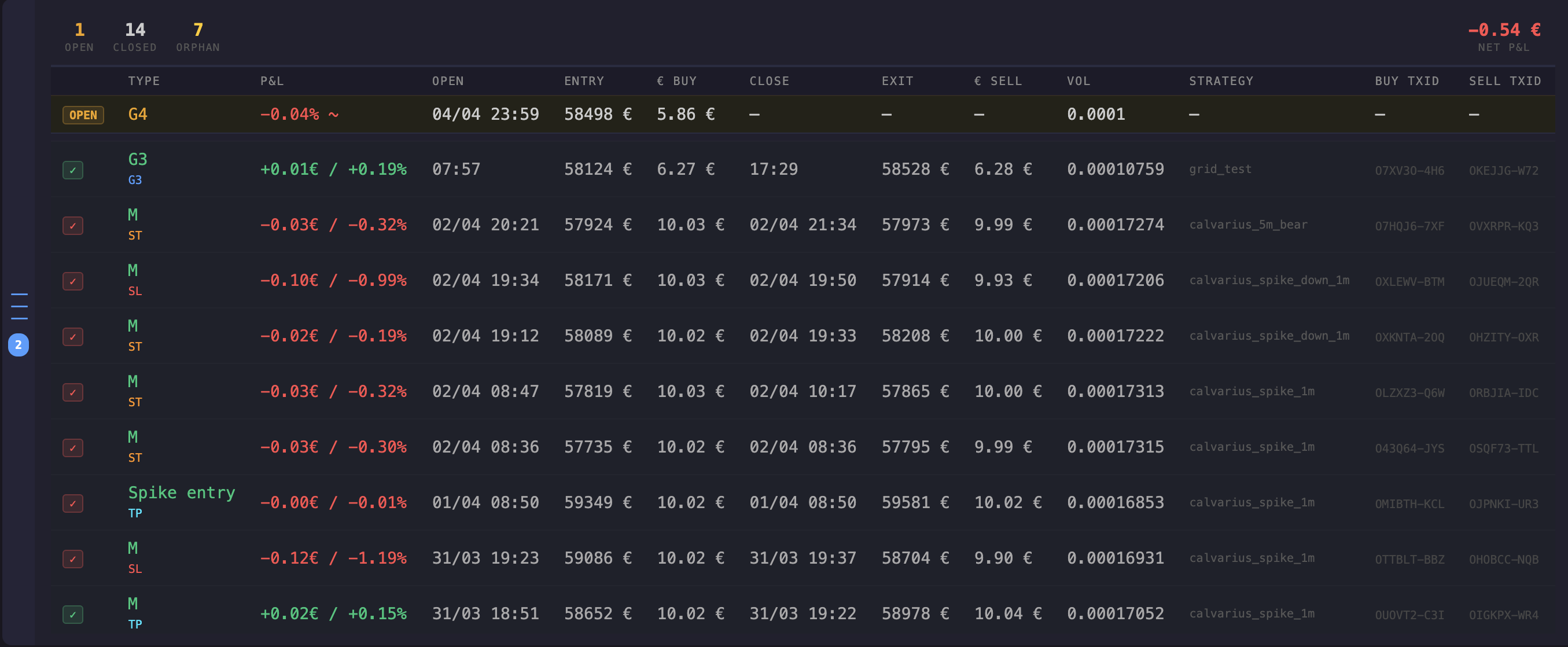Image resolution: width=1568 pixels, height=647 pixels.
Task: Click the calvarius_5m_bear strategy label
Action: point(1249,225)
